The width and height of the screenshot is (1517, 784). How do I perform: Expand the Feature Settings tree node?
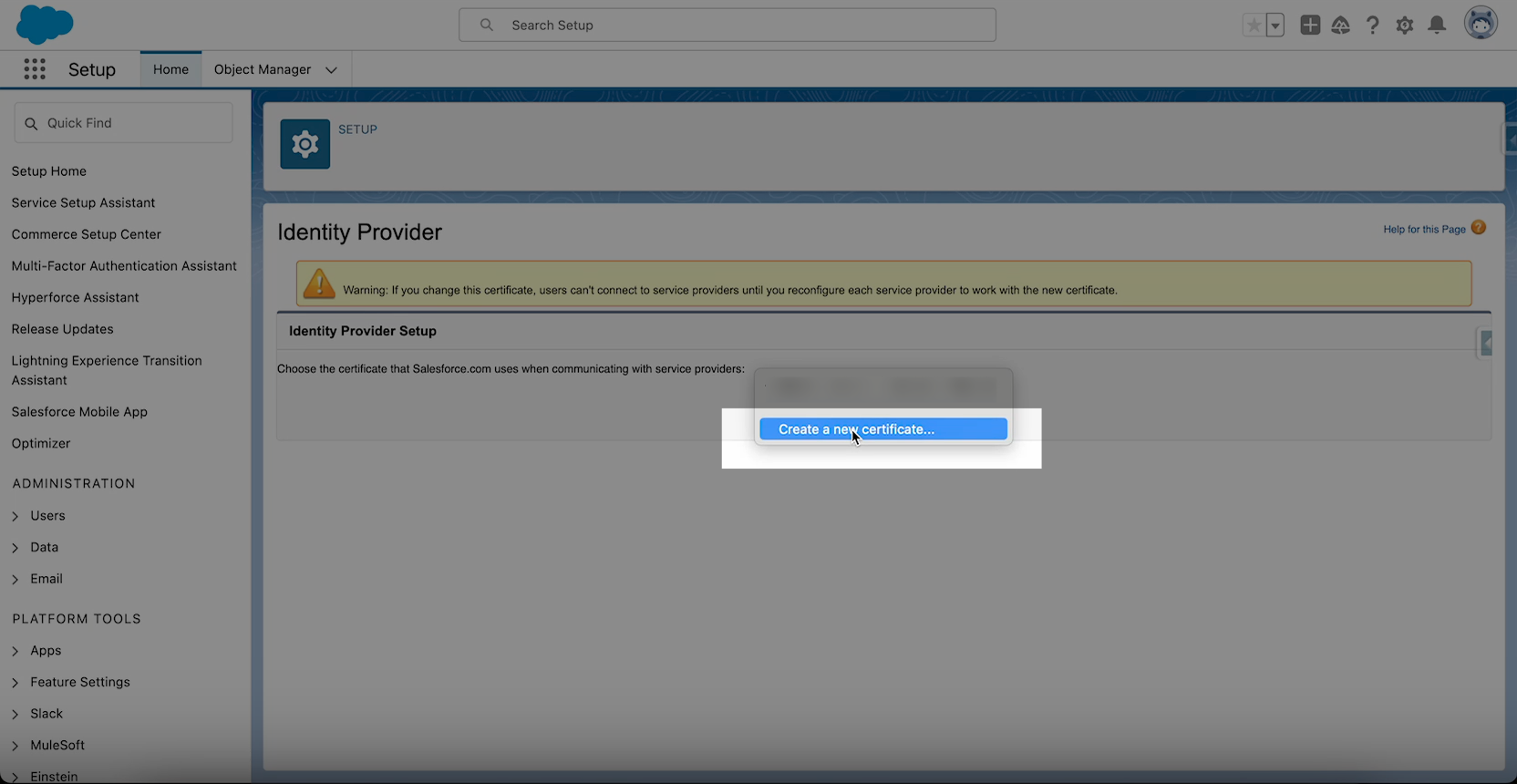coord(15,683)
